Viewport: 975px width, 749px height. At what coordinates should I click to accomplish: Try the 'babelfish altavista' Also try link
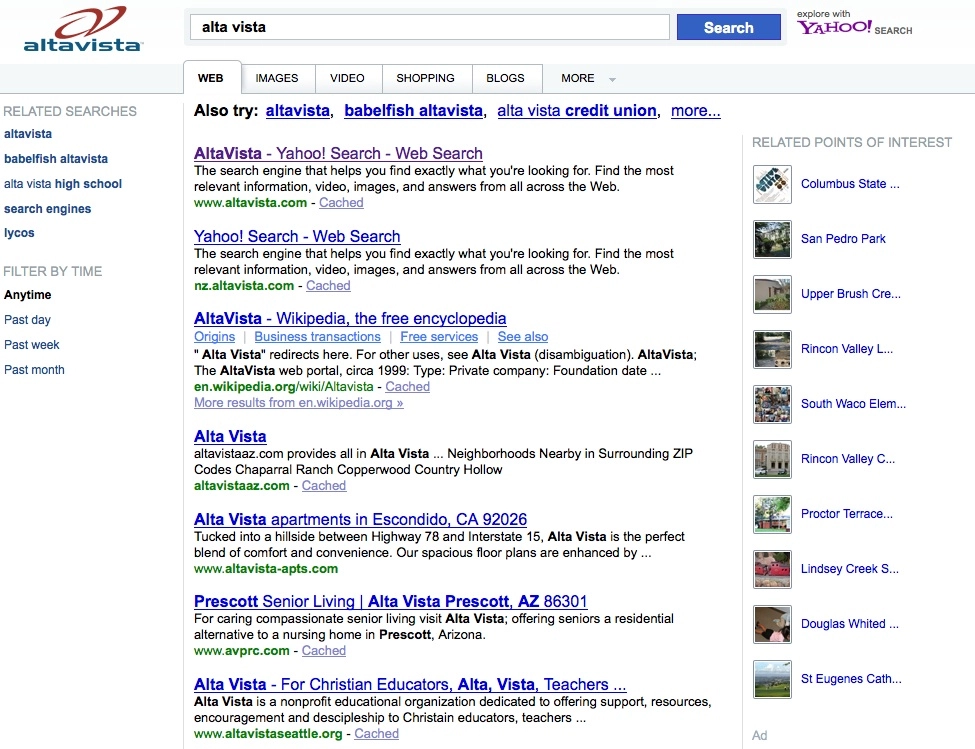pyautogui.click(x=414, y=111)
